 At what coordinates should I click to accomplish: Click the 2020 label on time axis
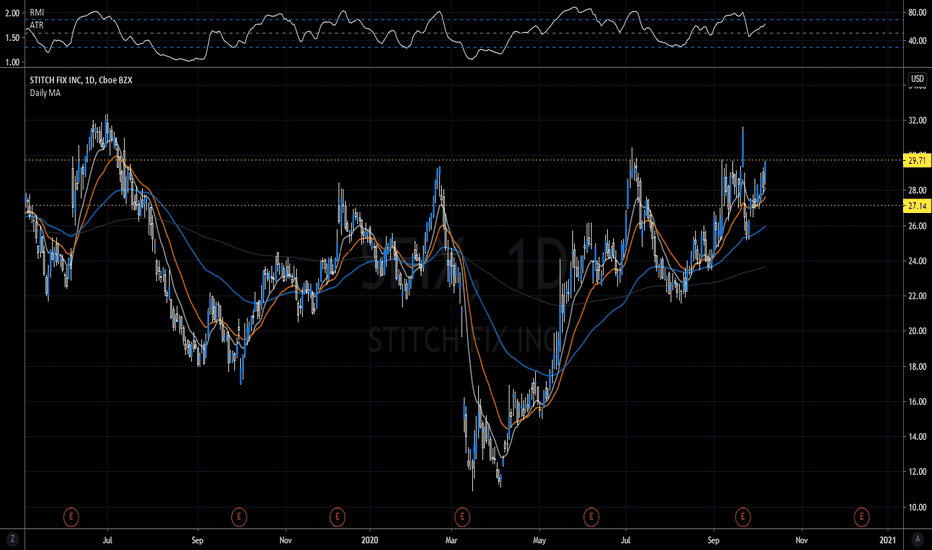370,540
